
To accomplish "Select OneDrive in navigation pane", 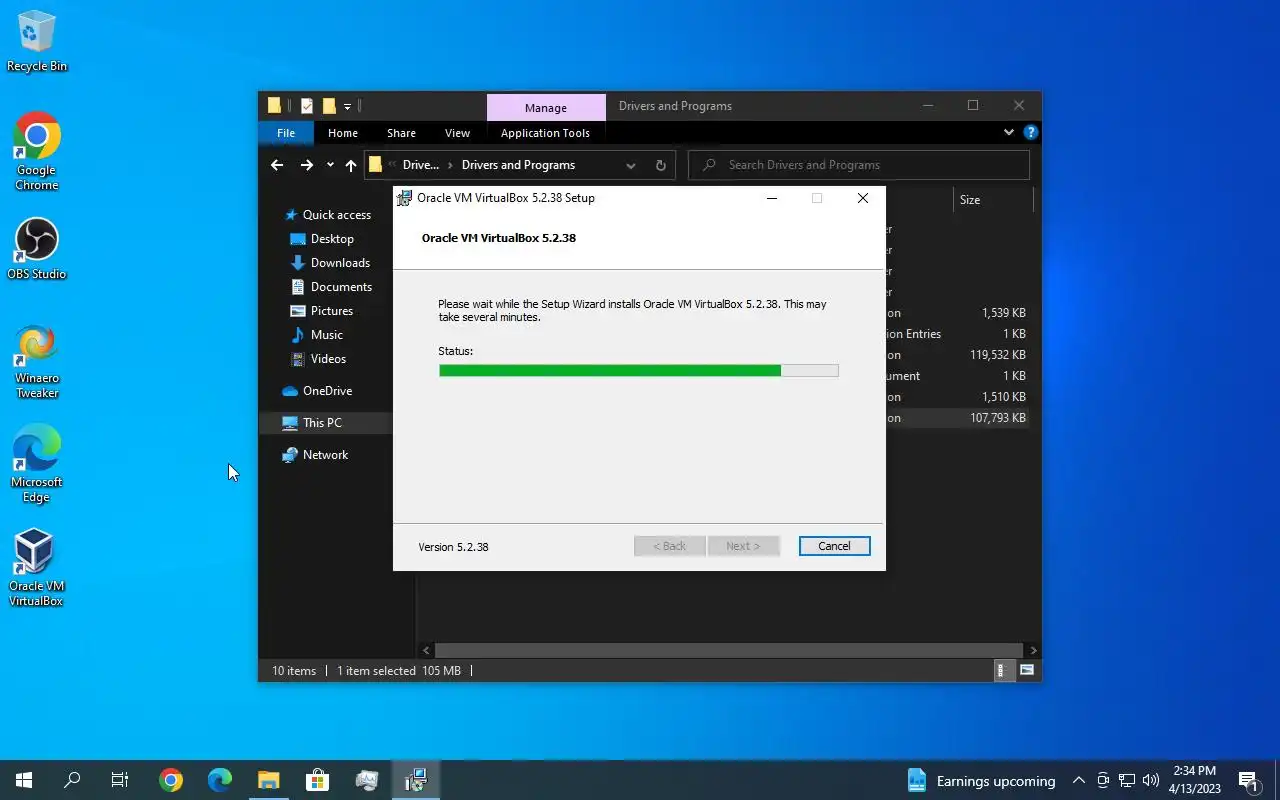I will [327, 391].
